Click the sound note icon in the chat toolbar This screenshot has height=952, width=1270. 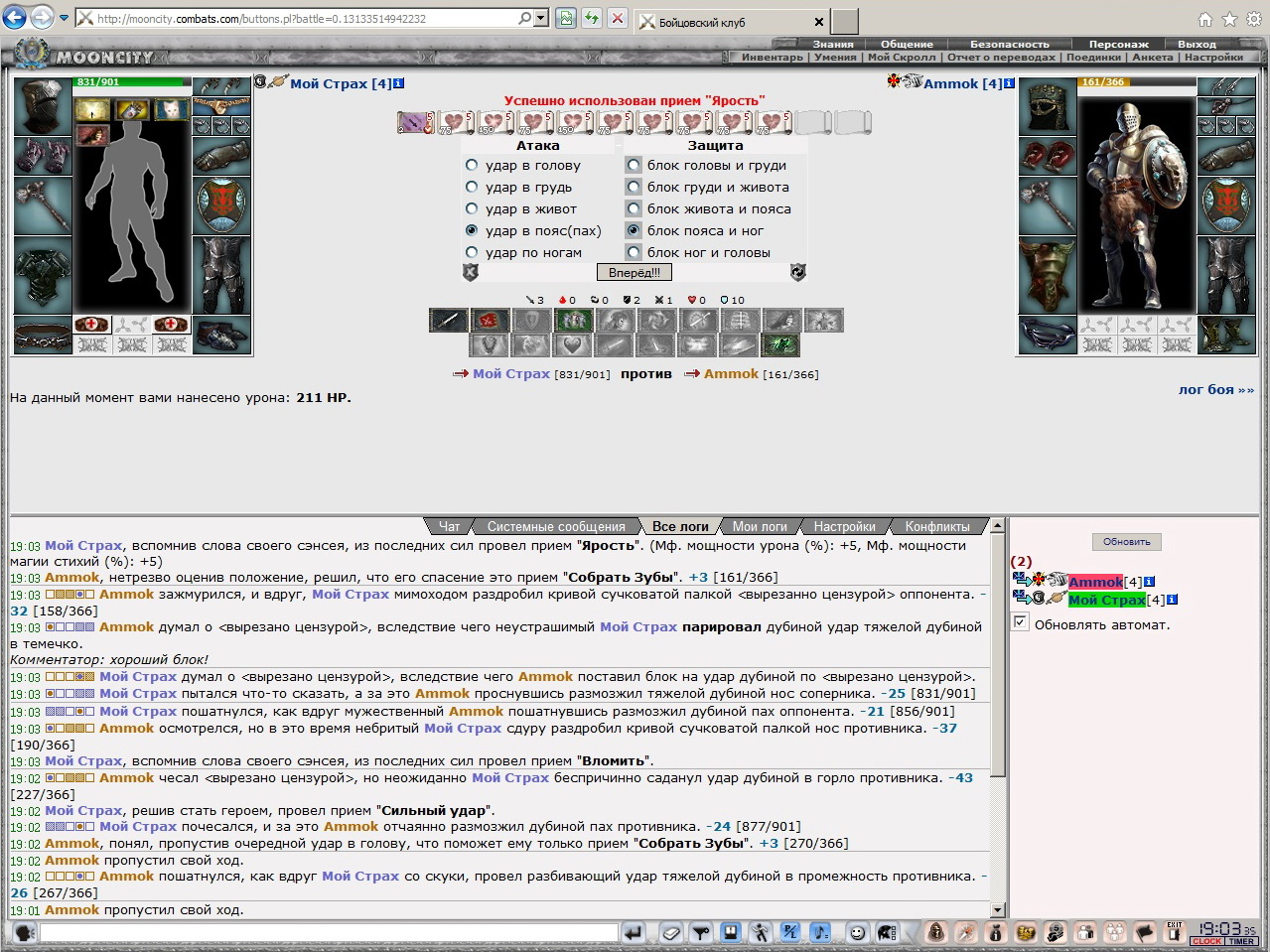[x=820, y=932]
